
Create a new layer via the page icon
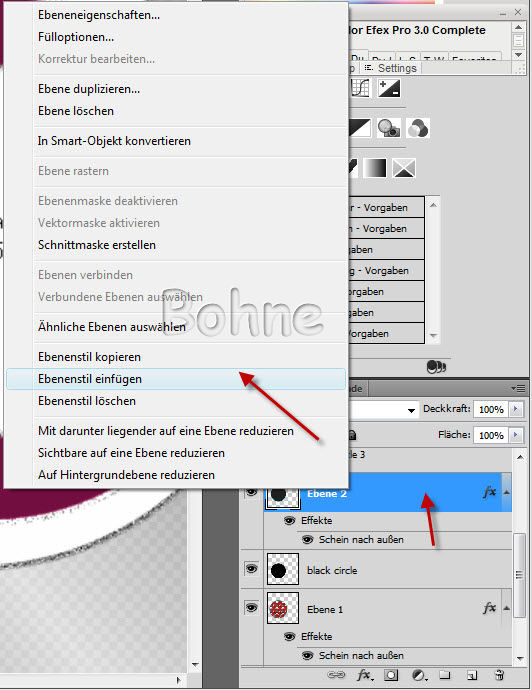[x=472, y=675]
